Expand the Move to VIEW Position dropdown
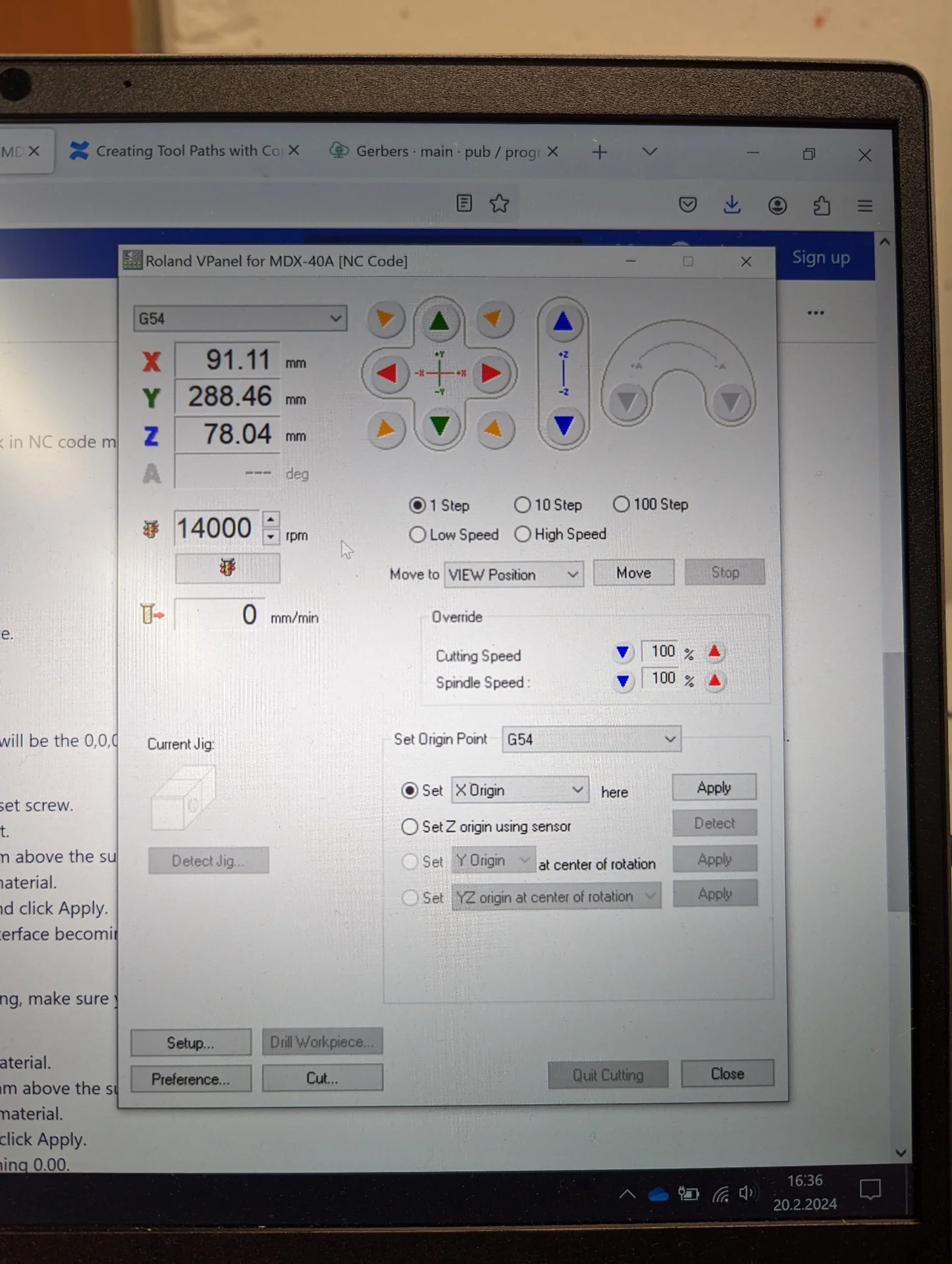The image size is (952, 1264). 514,575
